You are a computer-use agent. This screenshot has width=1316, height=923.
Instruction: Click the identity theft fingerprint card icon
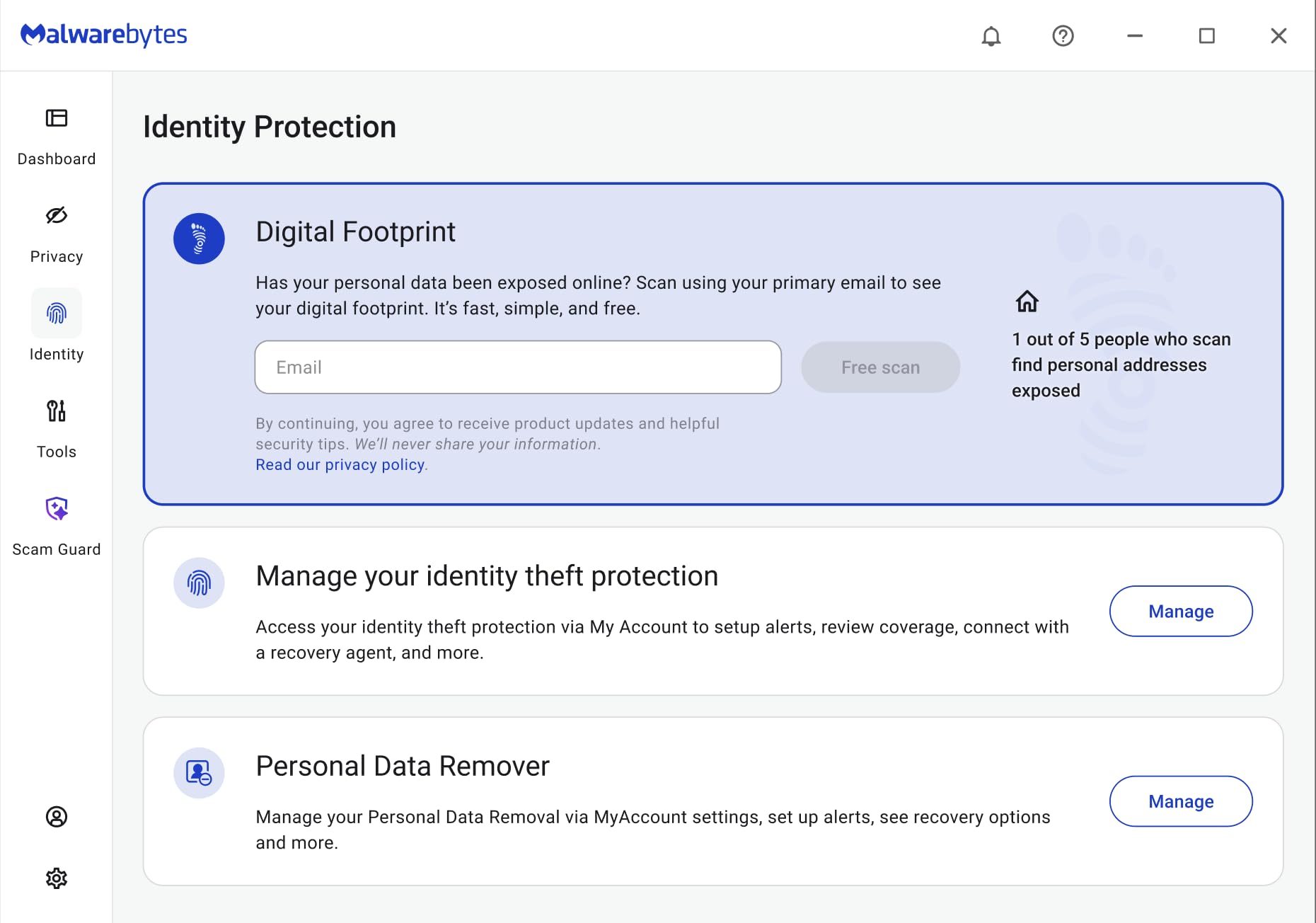[x=199, y=583]
